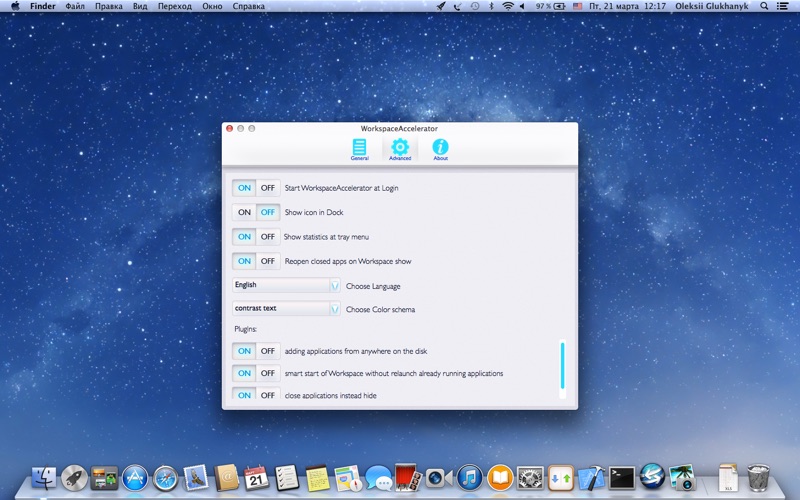The height and width of the screenshot is (500, 800).
Task: Open Messages speech bubbles in Dock
Action: [379, 478]
